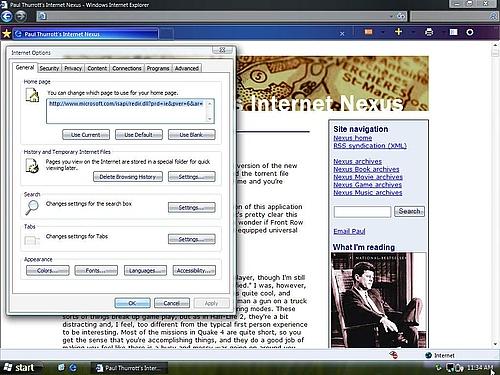Open the Privacy tab
Image resolution: width=500 pixels, height=375 pixels.
click(x=73, y=68)
